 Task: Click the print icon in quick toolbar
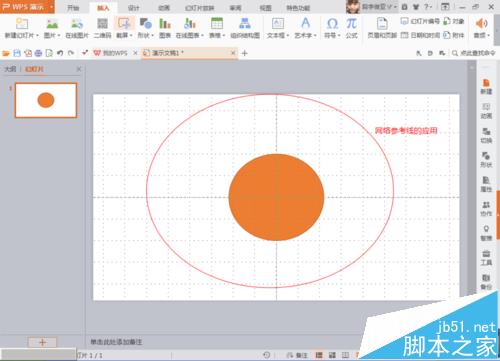tap(38, 53)
